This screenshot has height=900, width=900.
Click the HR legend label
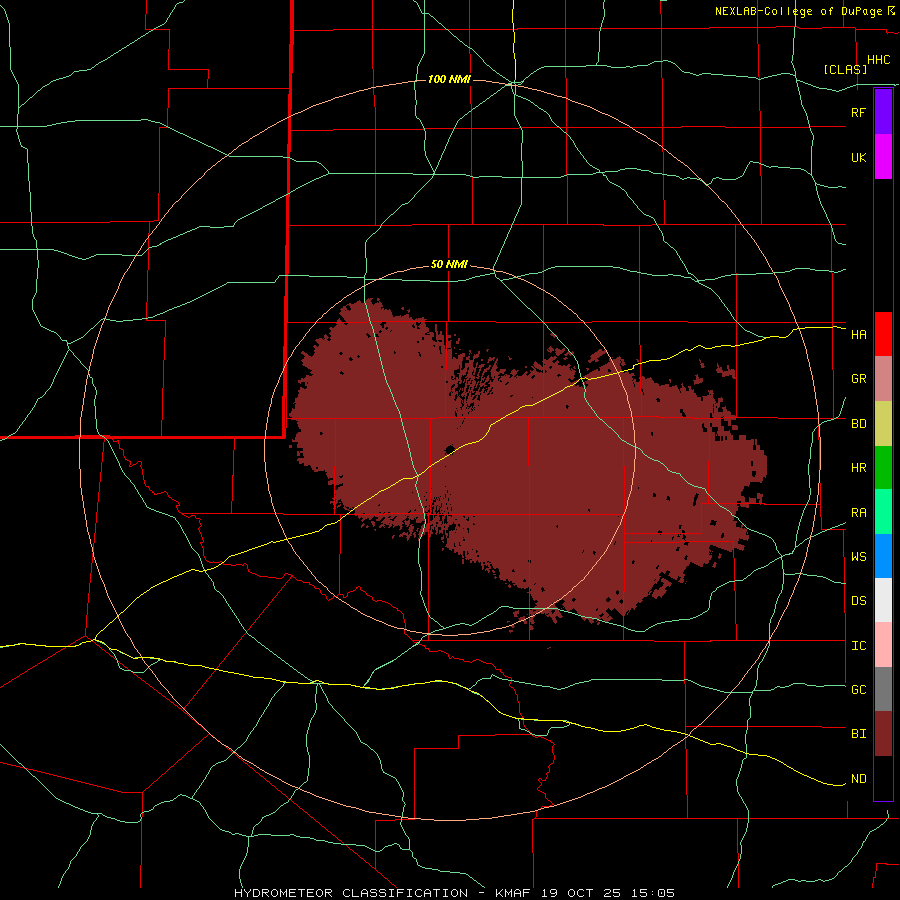tap(858, 468)
